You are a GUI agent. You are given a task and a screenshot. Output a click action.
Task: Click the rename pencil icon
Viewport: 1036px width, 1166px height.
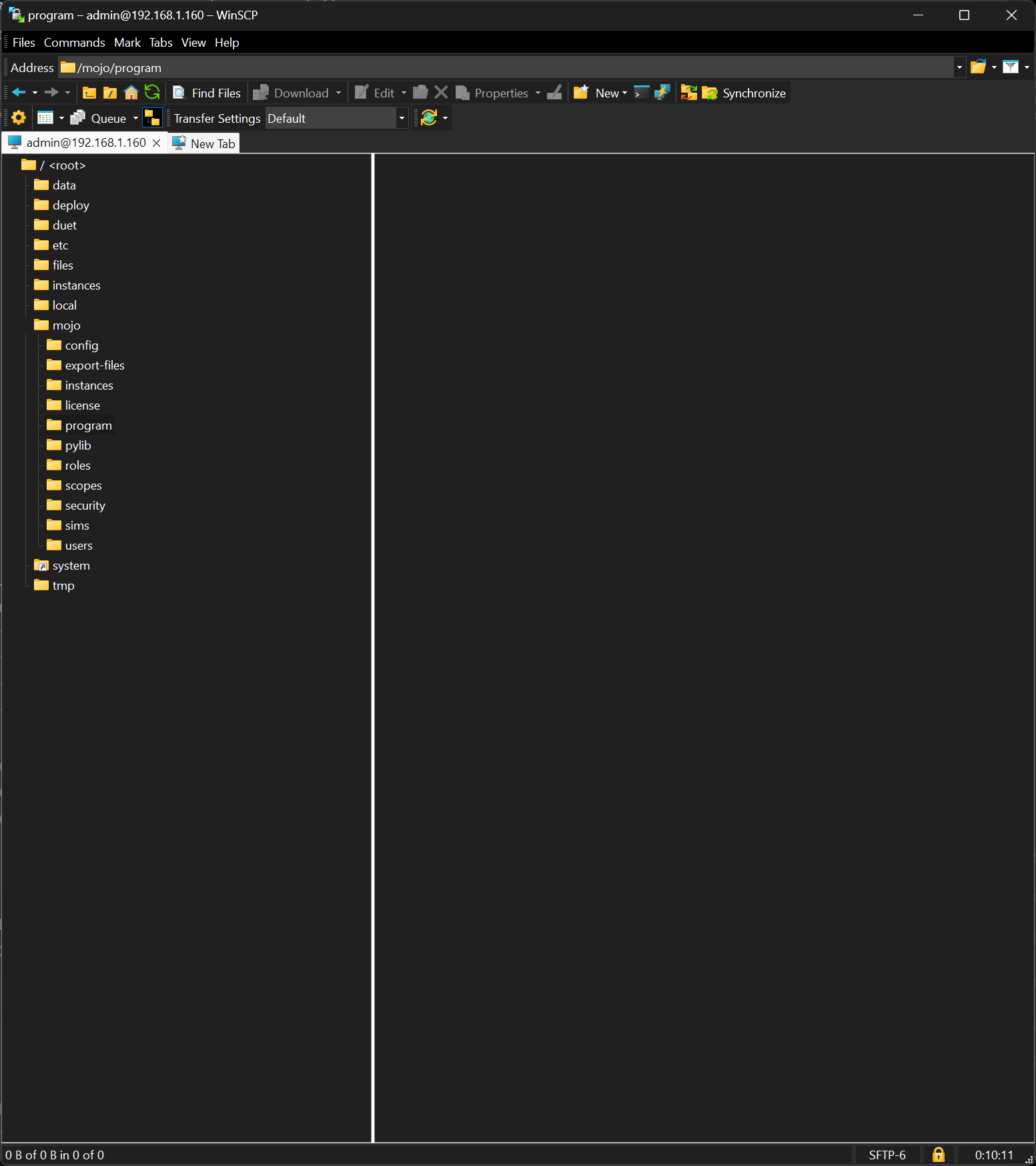coord(554,93)
